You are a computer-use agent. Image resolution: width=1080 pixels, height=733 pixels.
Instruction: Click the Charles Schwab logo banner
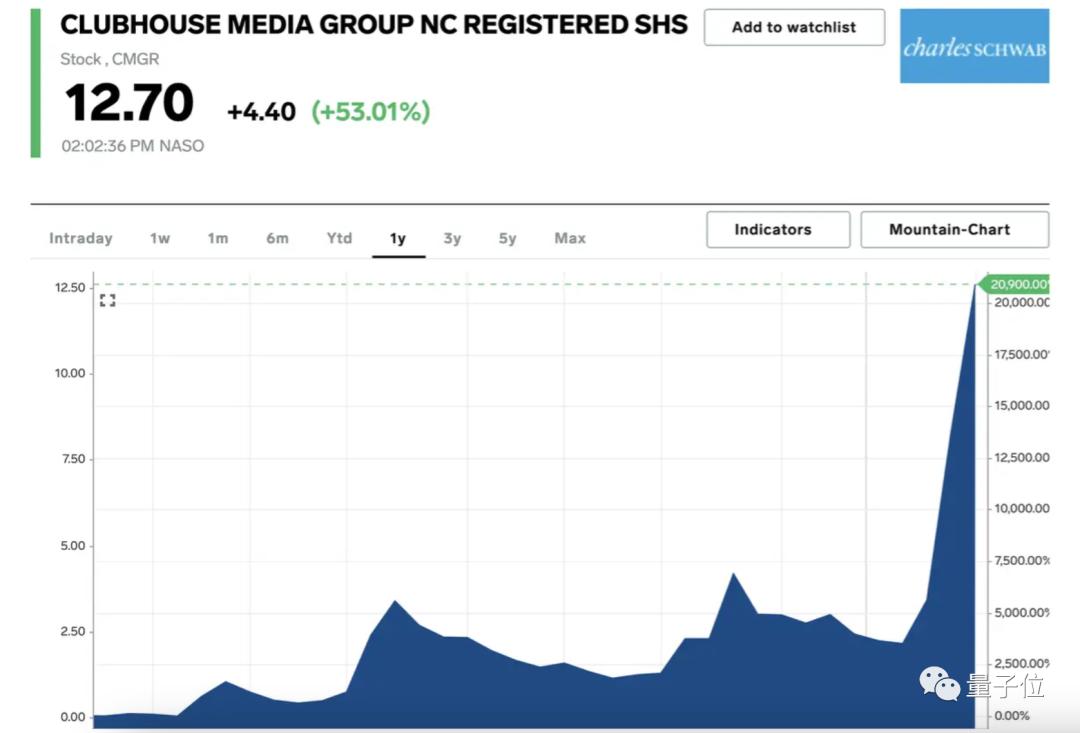(974, 46)
